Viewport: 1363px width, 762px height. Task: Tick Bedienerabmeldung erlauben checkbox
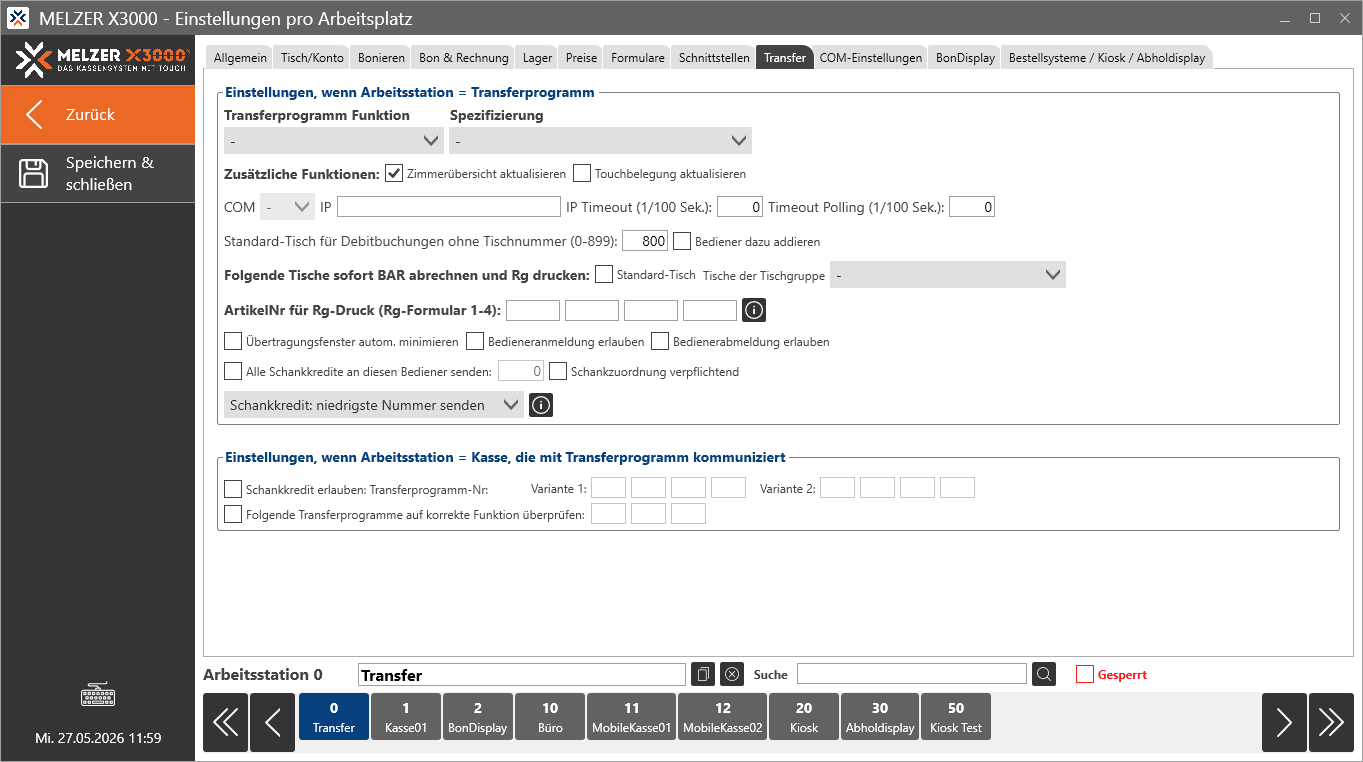(660, 341)
